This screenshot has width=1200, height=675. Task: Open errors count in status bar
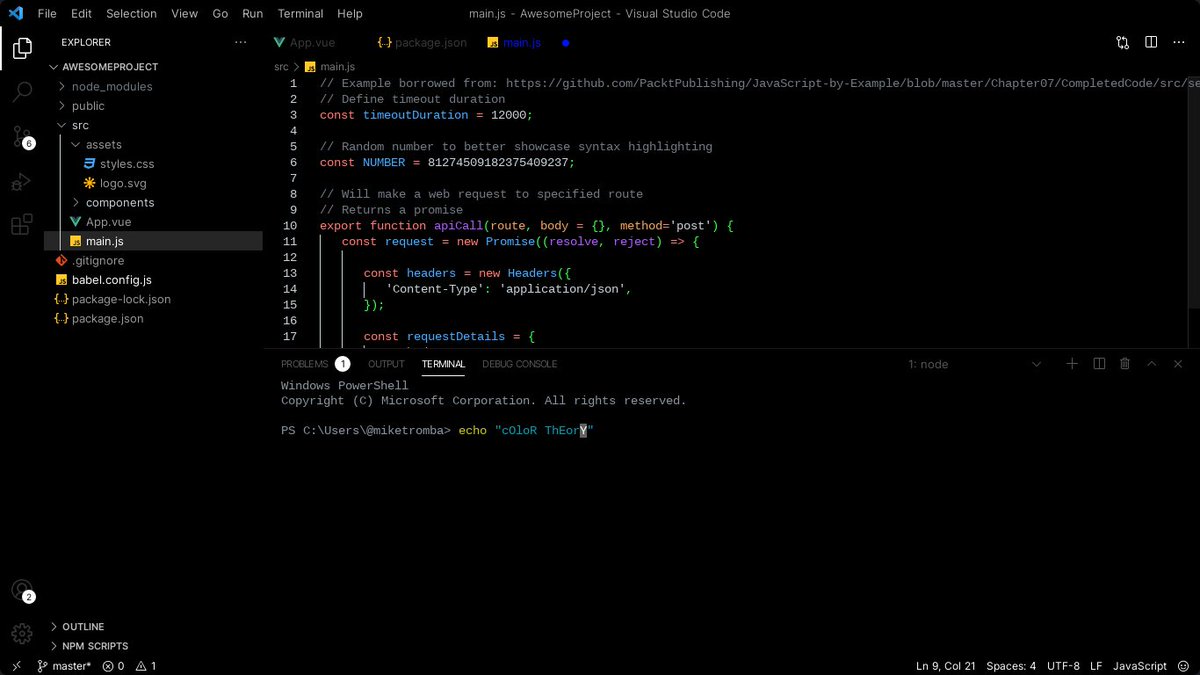click(x=113, y=666)
